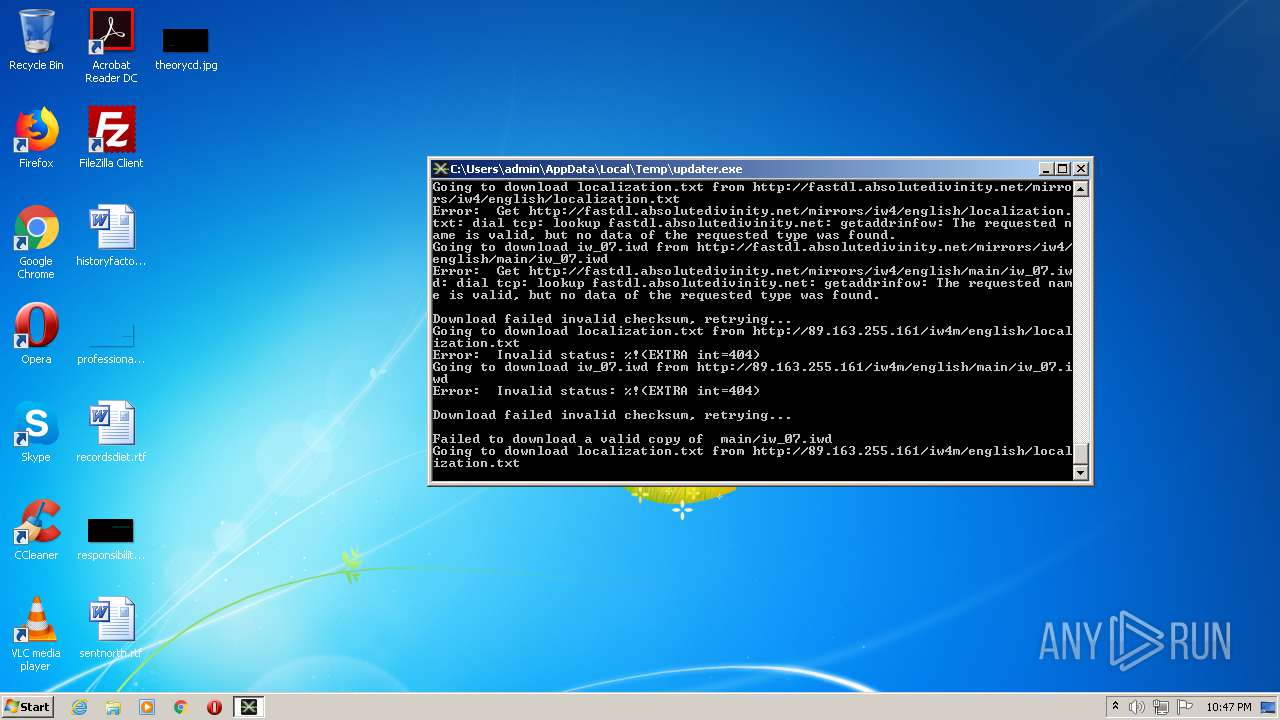
Task: Click 'Error: Invalid status' line above iw_07.iwd download
Action: 596,355
